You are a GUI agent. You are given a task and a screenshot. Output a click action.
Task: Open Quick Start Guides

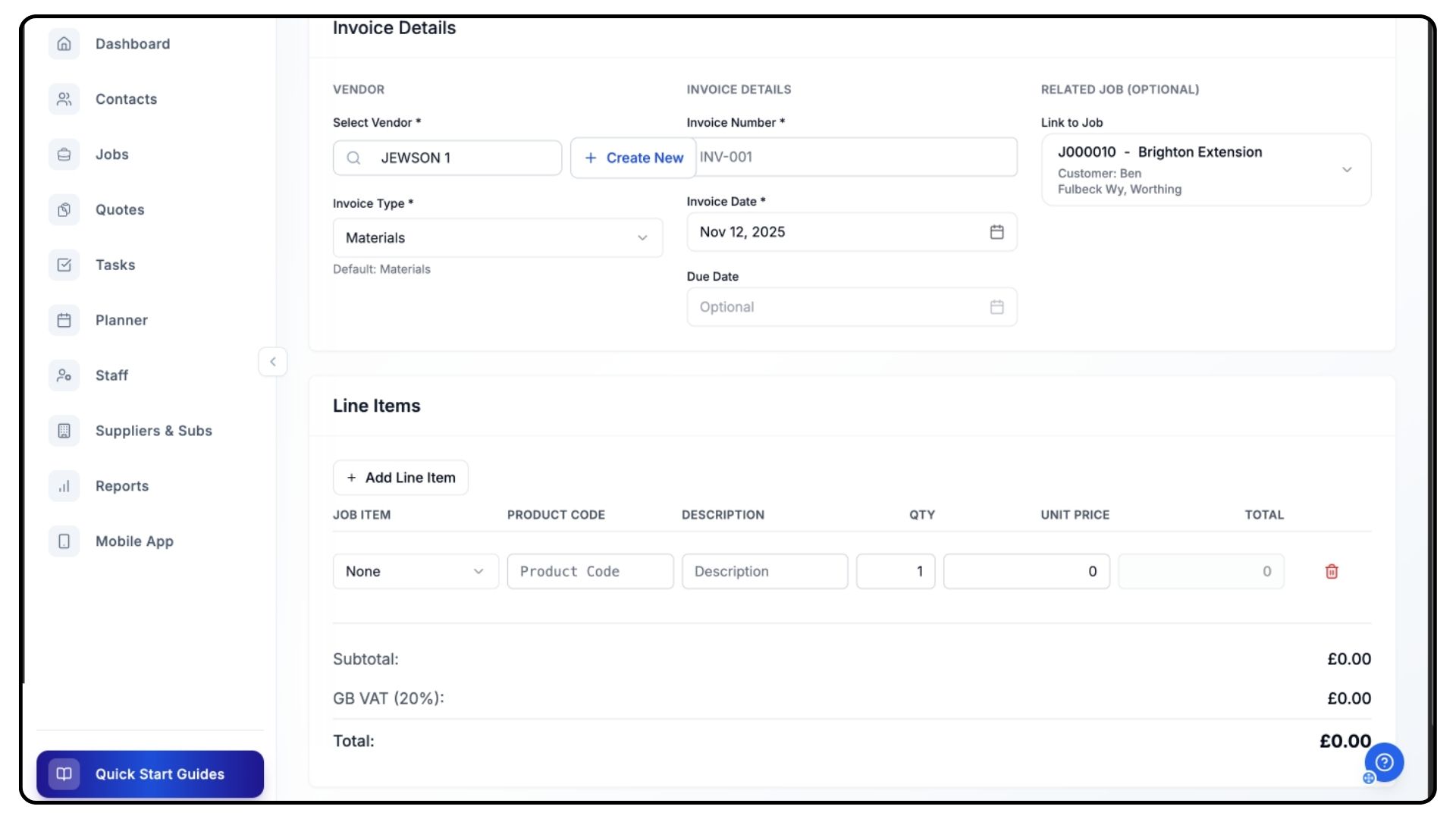tap(150, 774)
